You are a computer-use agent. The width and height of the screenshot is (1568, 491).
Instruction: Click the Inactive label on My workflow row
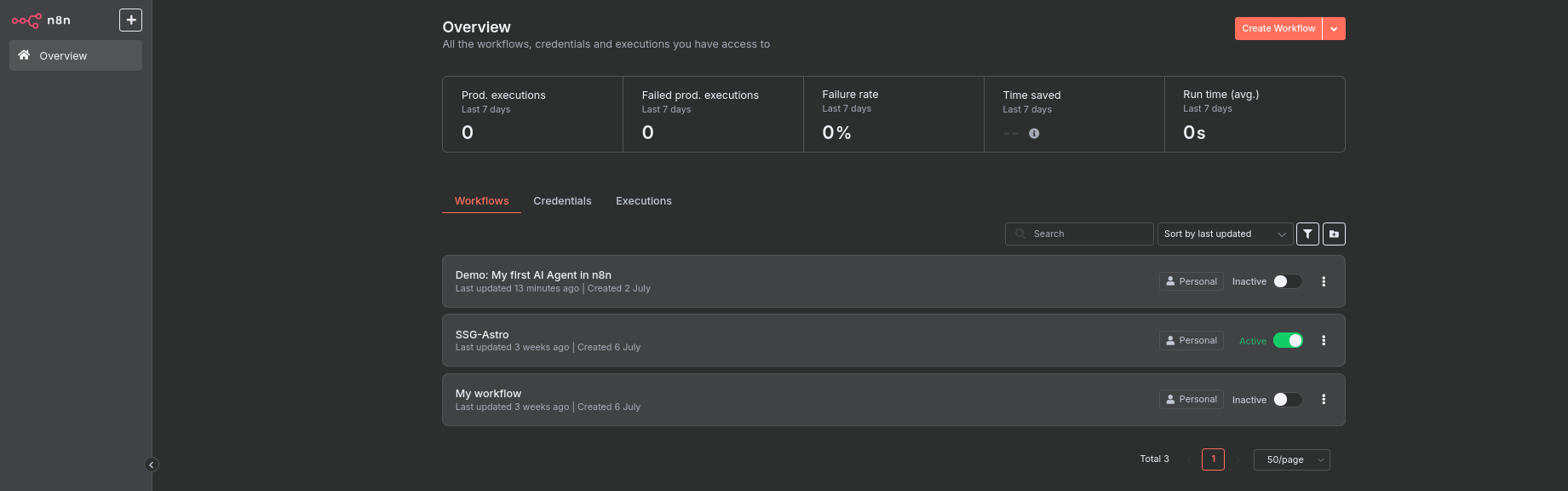(x=1249, y=400)
